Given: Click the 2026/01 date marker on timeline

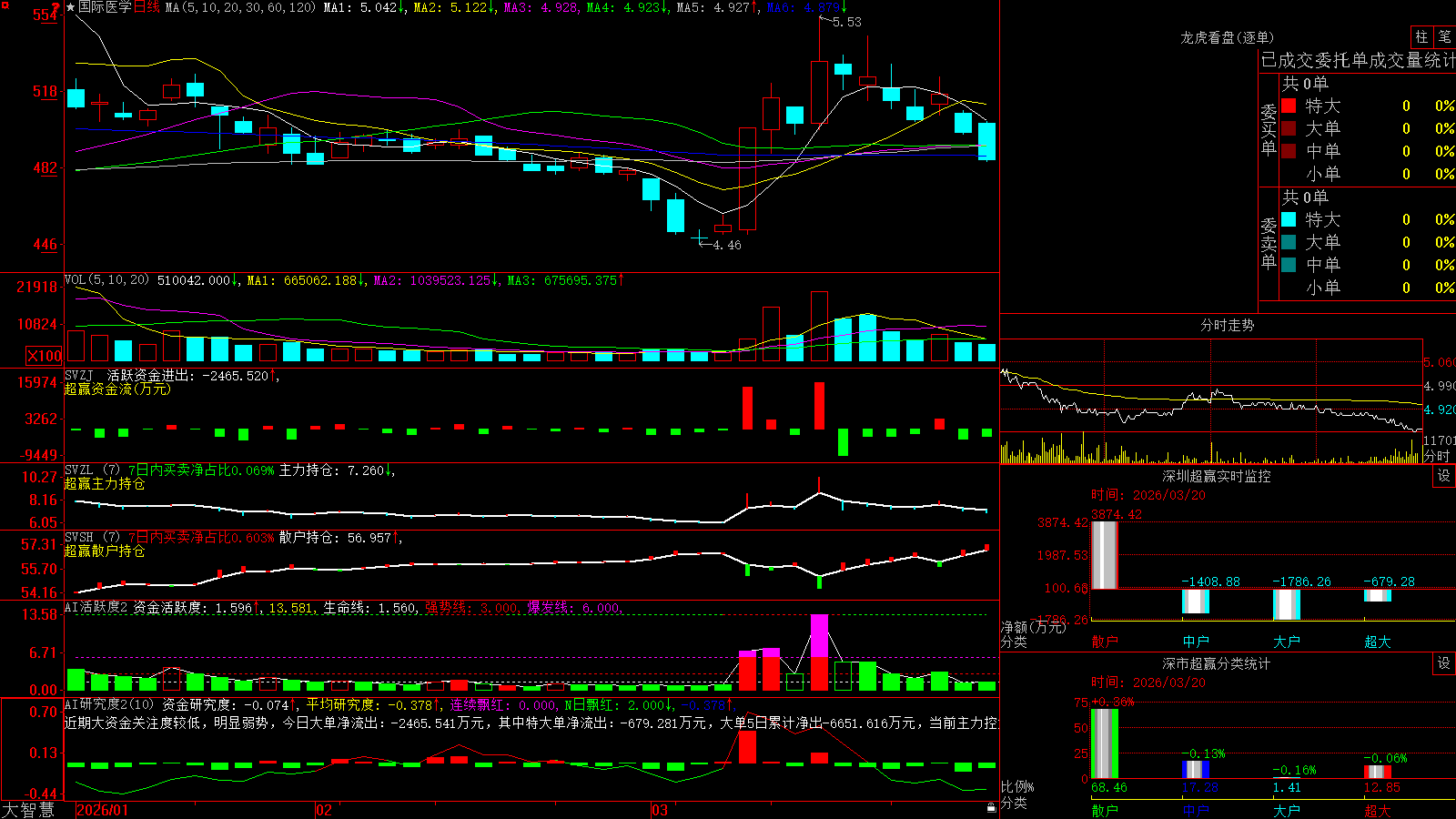Looking at the screenshot, I should [x=102, y=810].
